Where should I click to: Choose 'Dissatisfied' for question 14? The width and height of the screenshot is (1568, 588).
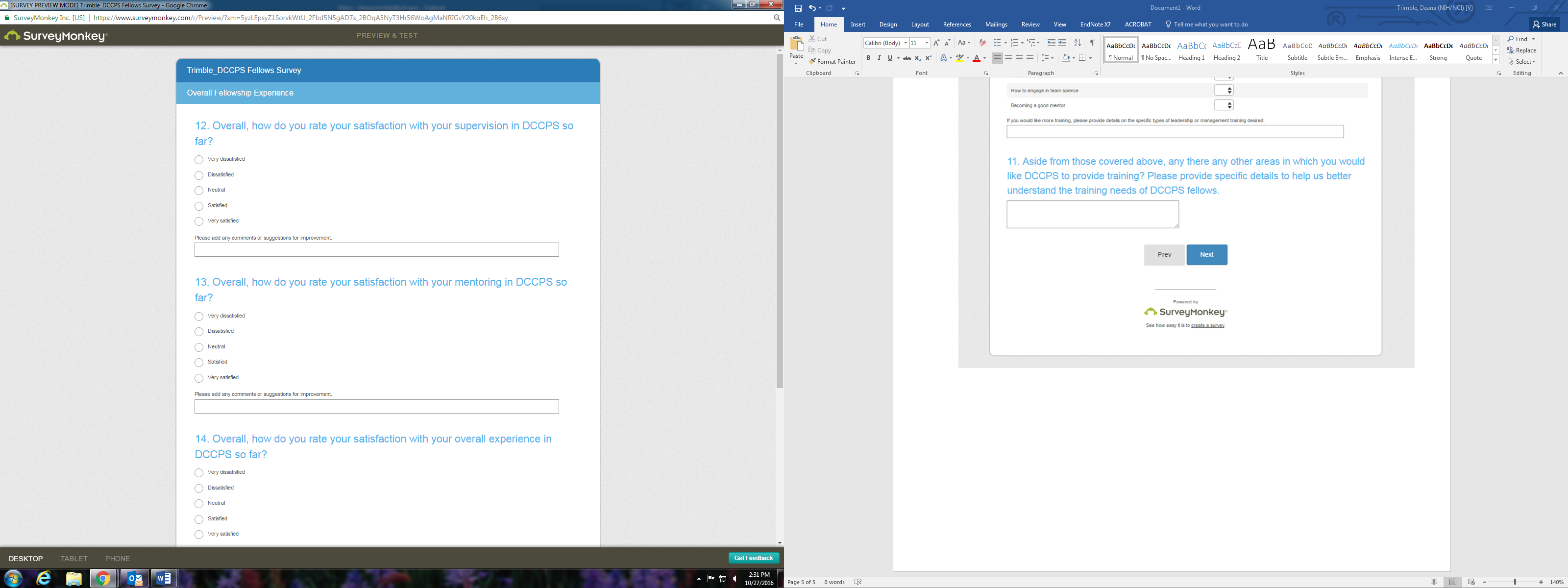tap(199, 488)
